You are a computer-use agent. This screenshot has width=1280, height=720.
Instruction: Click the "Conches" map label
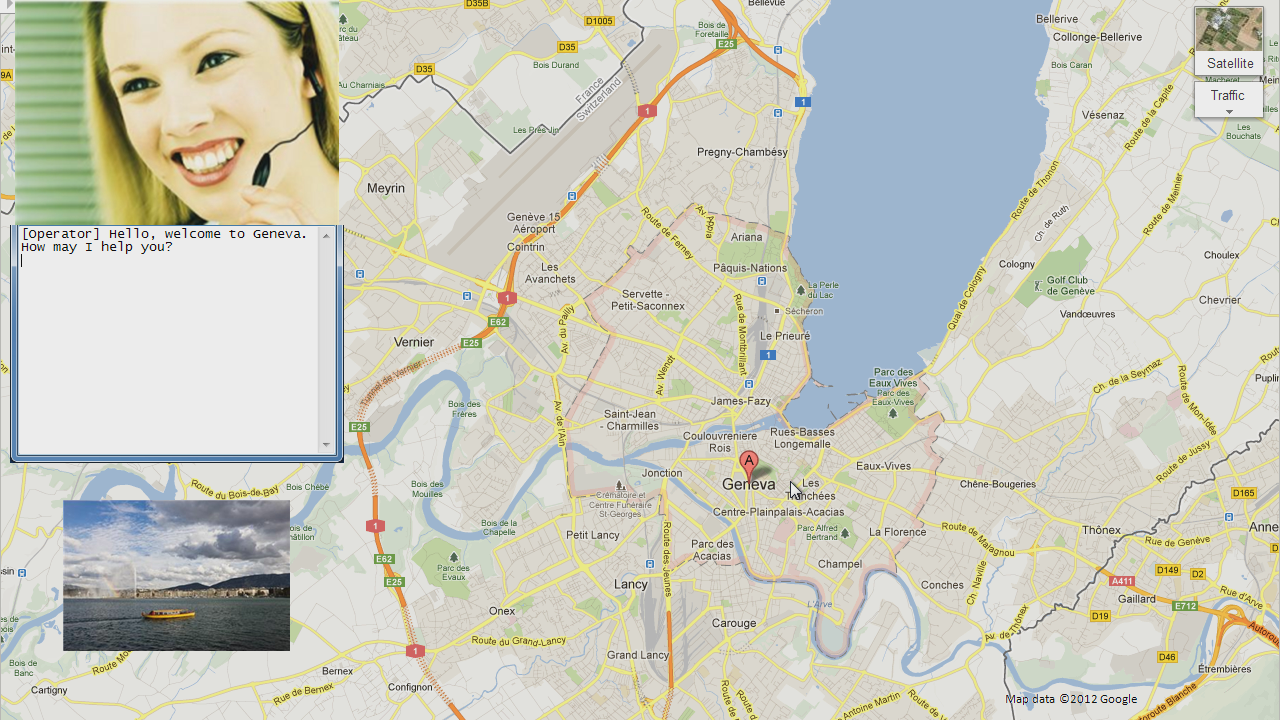[942, 585]
